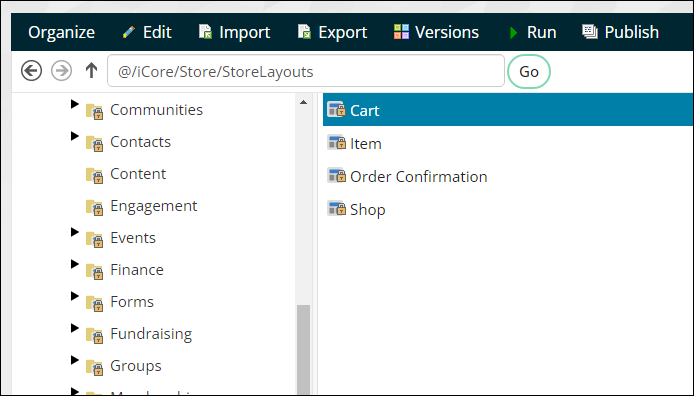This screenshot has width=694, height=396.
Task: Go forward with the right arrow icon
Action: tap(62, 71)
